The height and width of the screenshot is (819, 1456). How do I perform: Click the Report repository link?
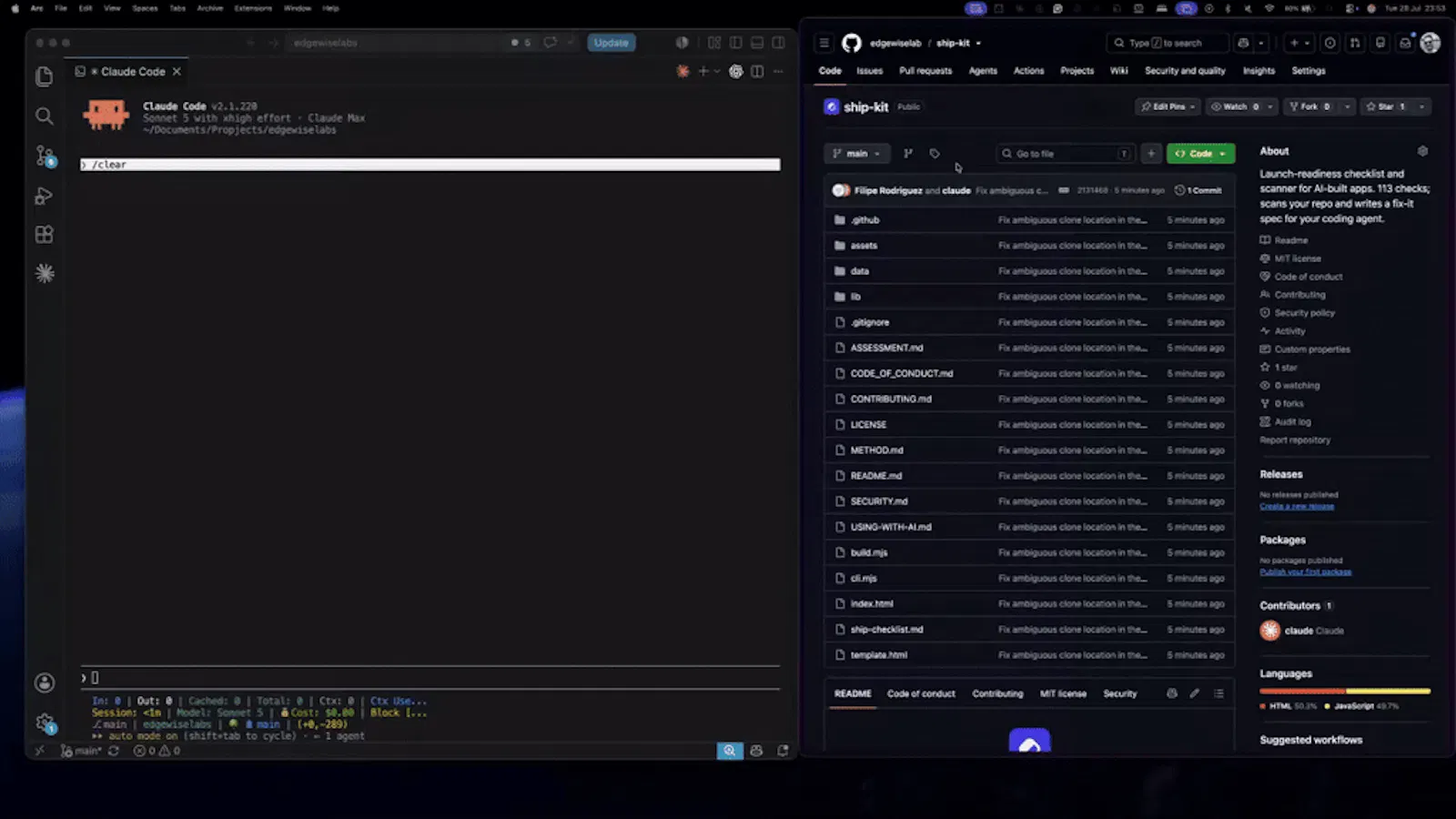point(1294,440)
